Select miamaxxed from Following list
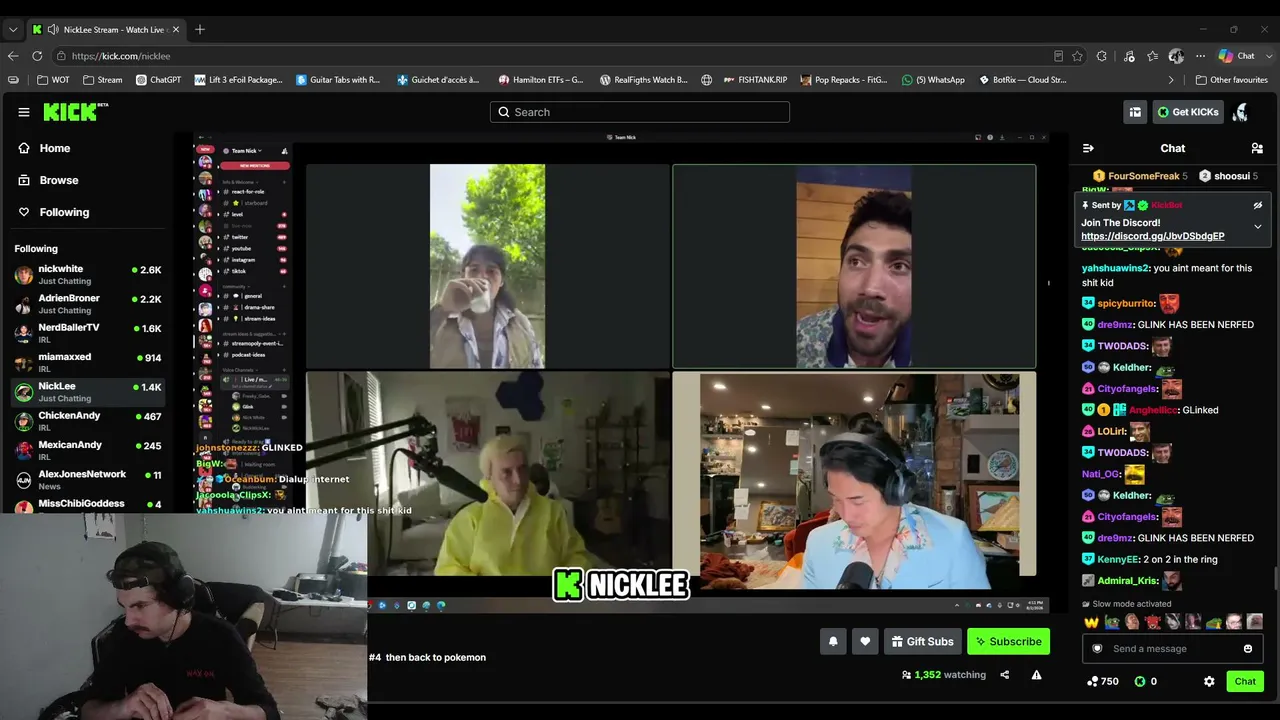 coord(88,363)
